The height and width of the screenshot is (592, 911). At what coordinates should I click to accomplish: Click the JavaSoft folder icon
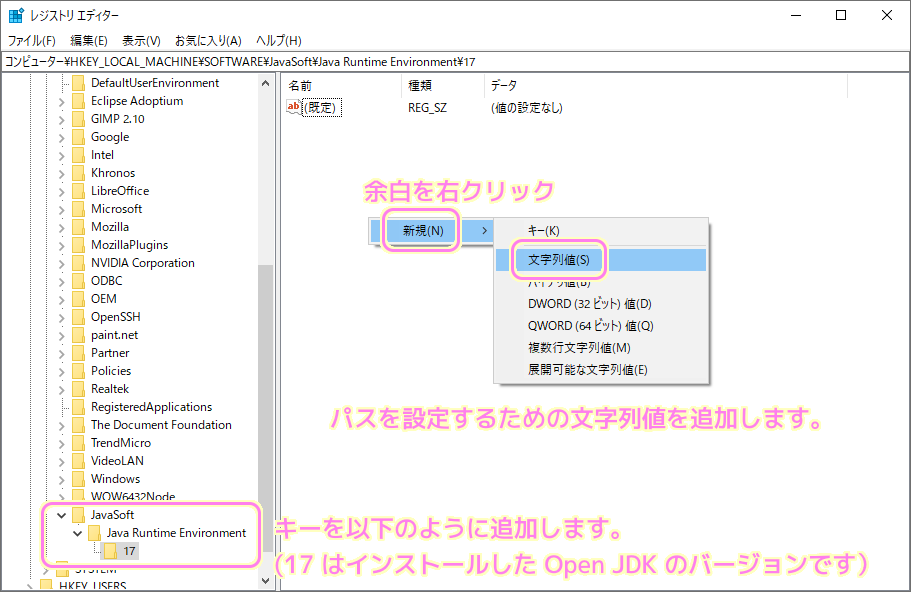tap(79, 517)
